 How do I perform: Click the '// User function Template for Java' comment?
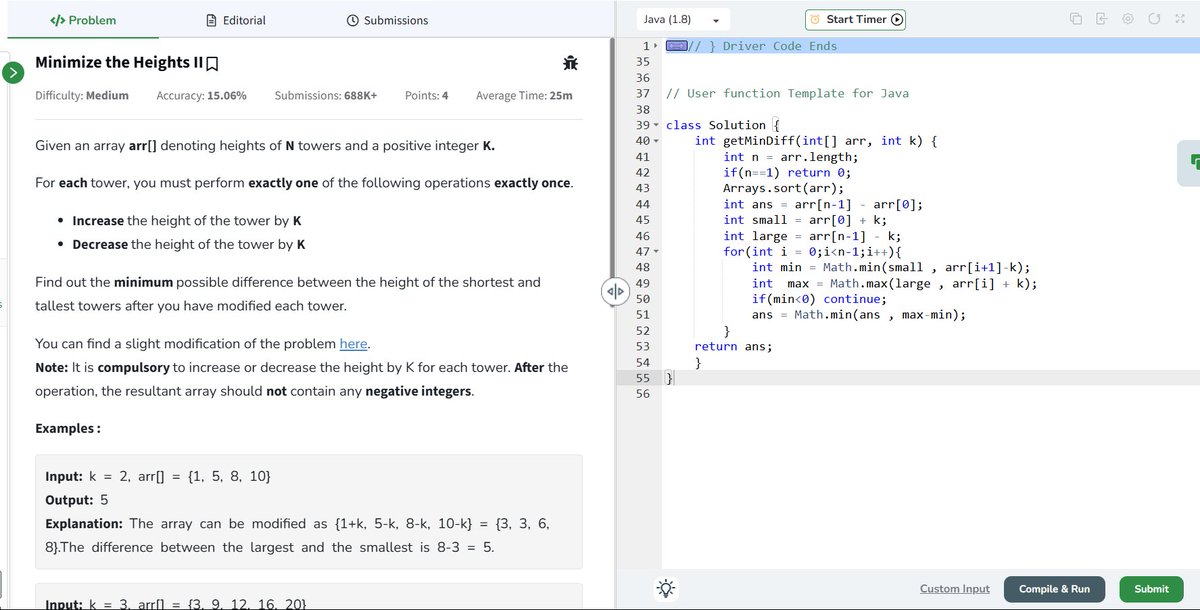[x=787, y=93]
